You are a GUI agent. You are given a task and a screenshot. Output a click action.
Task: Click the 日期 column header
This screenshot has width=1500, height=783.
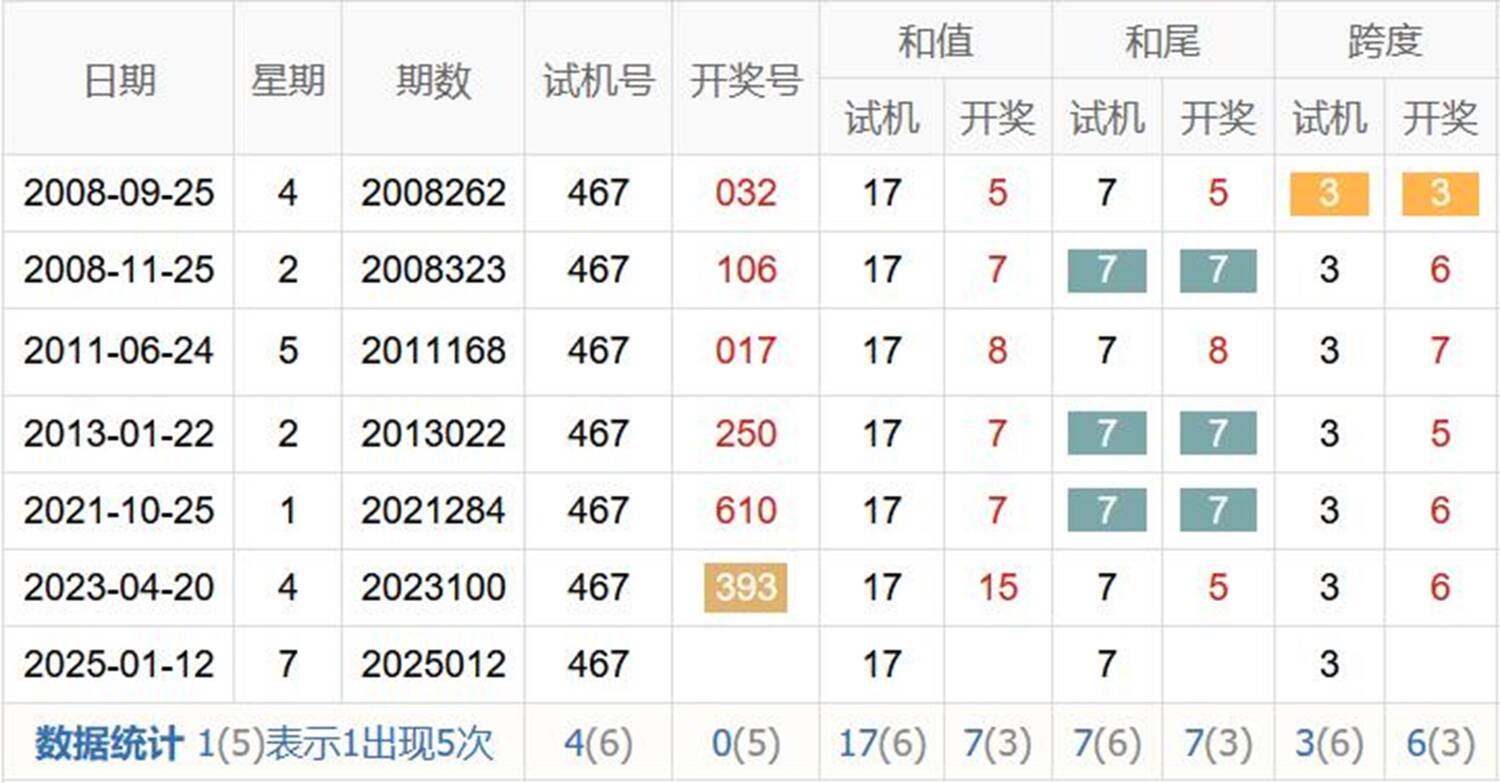118,80
